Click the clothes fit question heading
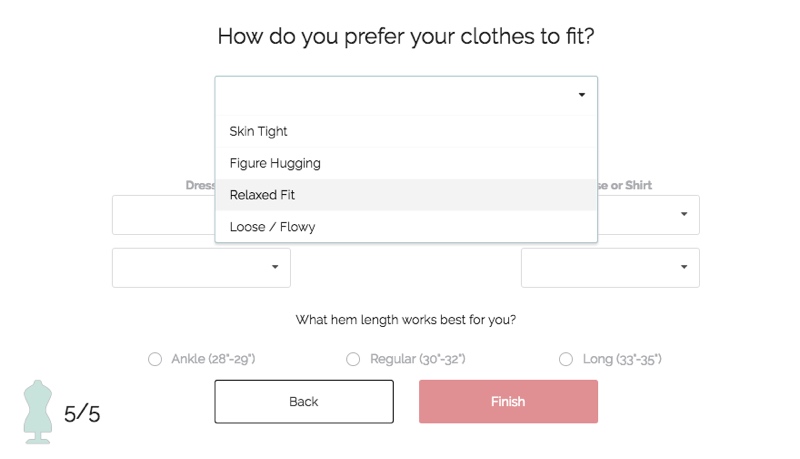 click(406, 38)
